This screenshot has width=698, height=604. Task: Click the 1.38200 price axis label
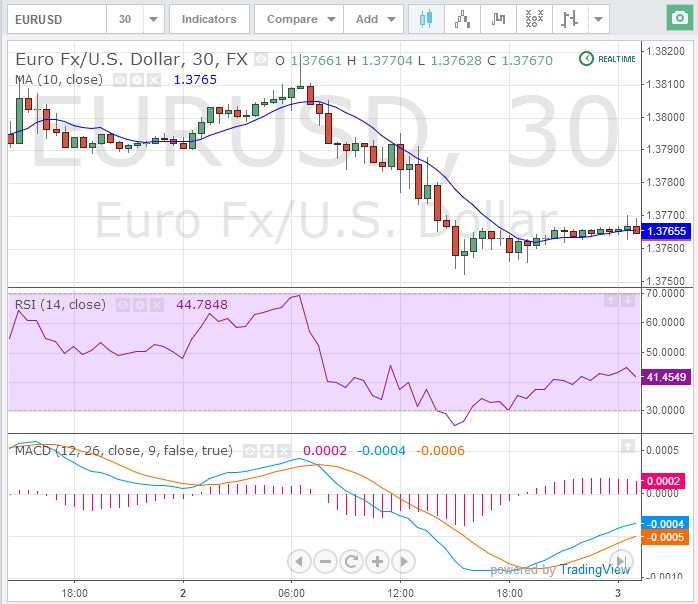pos(666,52)
